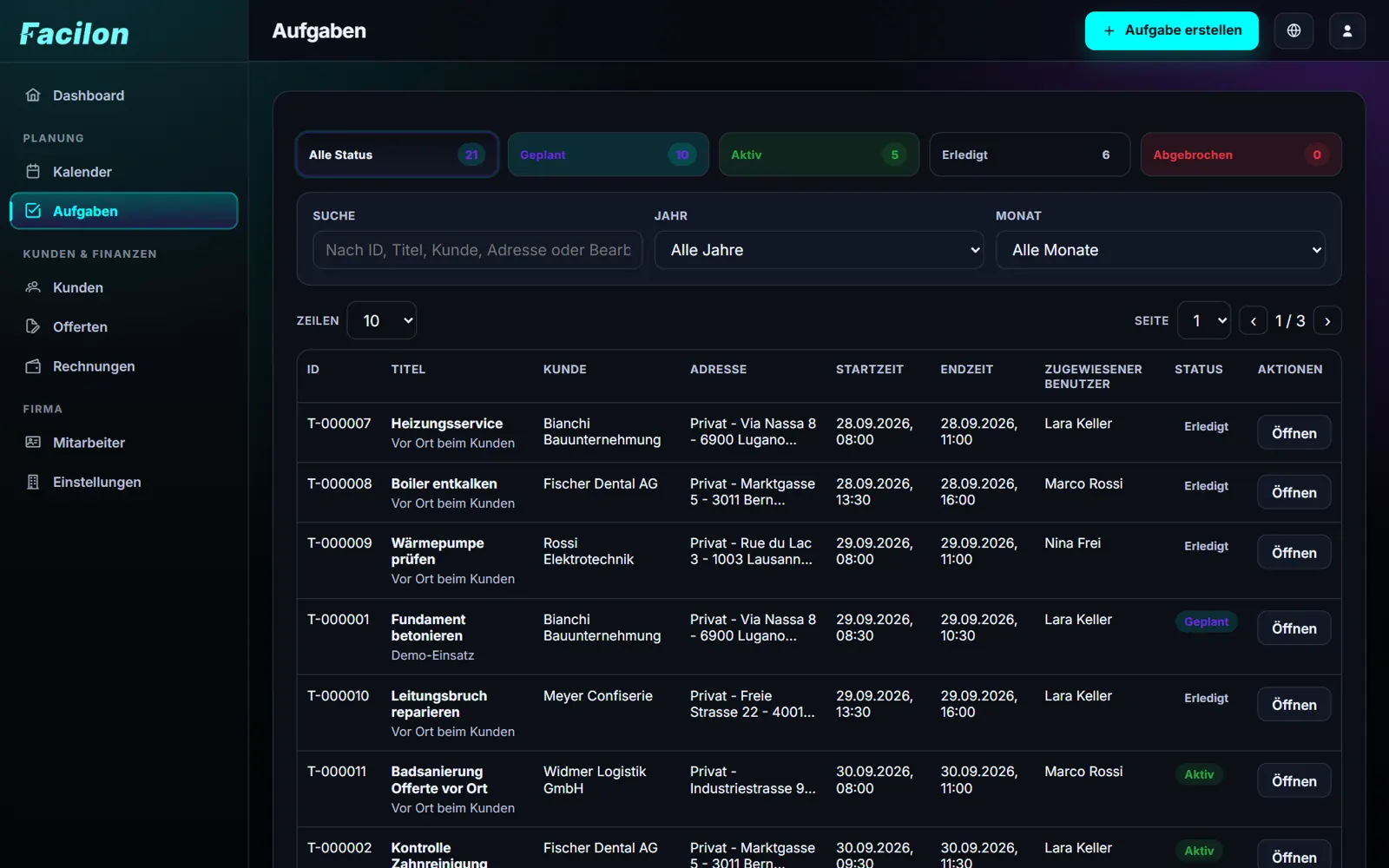Open task T-000010 Leitungsbruch reparieren

(1294, 704)
